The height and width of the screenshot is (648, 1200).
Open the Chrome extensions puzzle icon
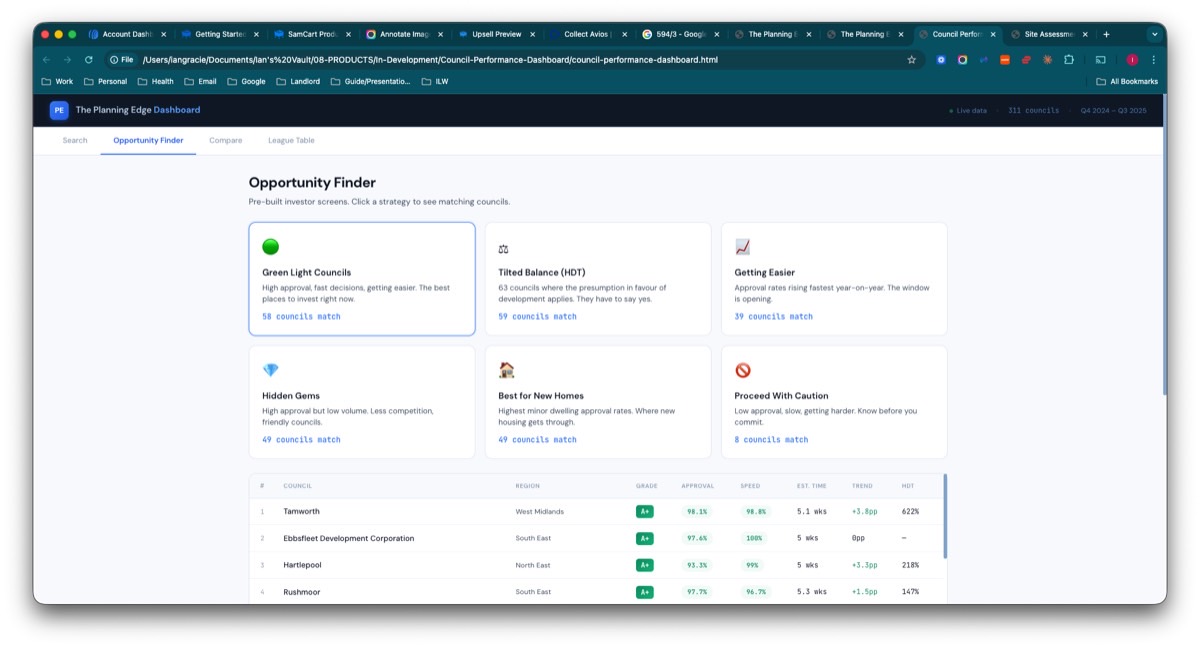[x=1069, y=60]
